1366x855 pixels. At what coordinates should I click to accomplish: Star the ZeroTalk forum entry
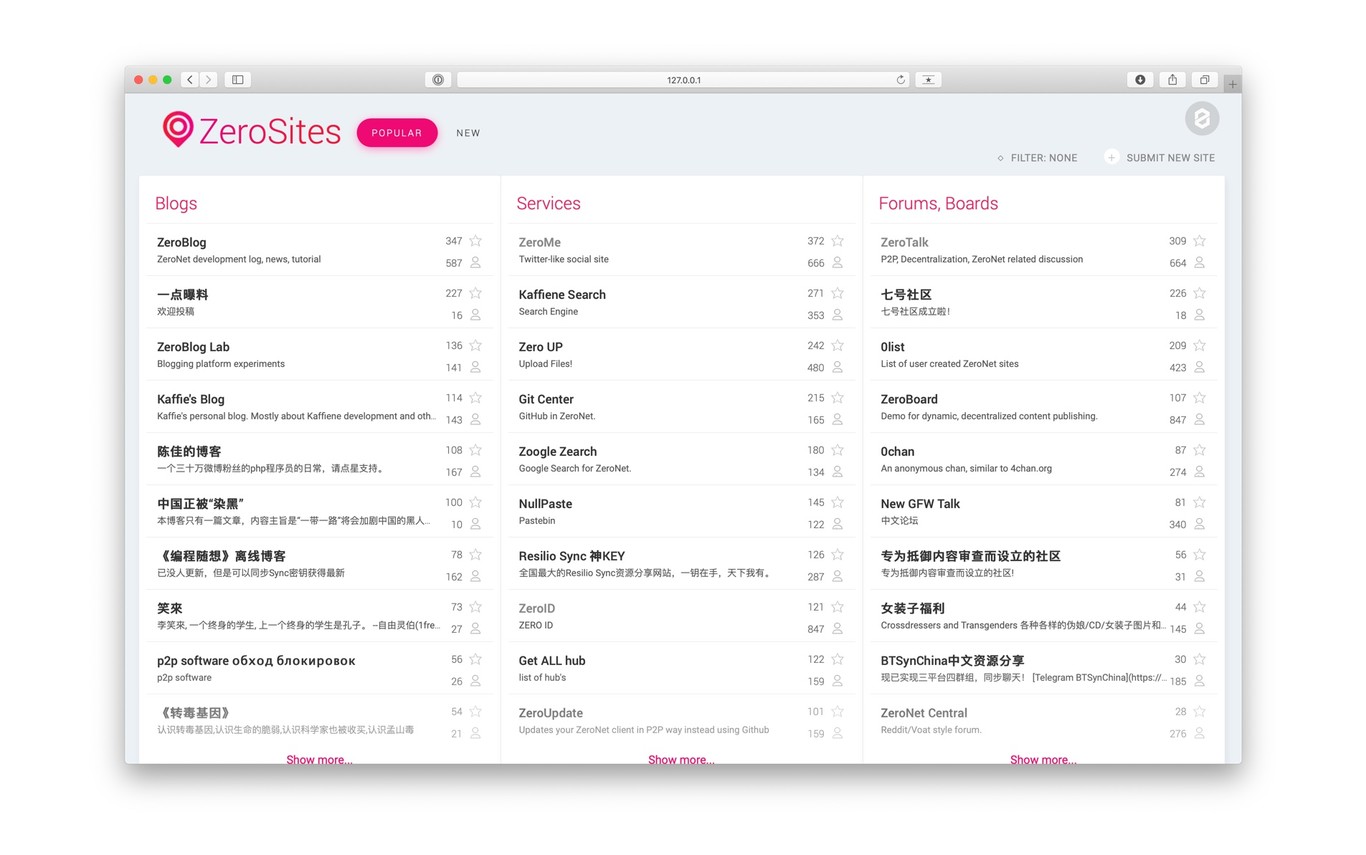(x=1200, y=241)
